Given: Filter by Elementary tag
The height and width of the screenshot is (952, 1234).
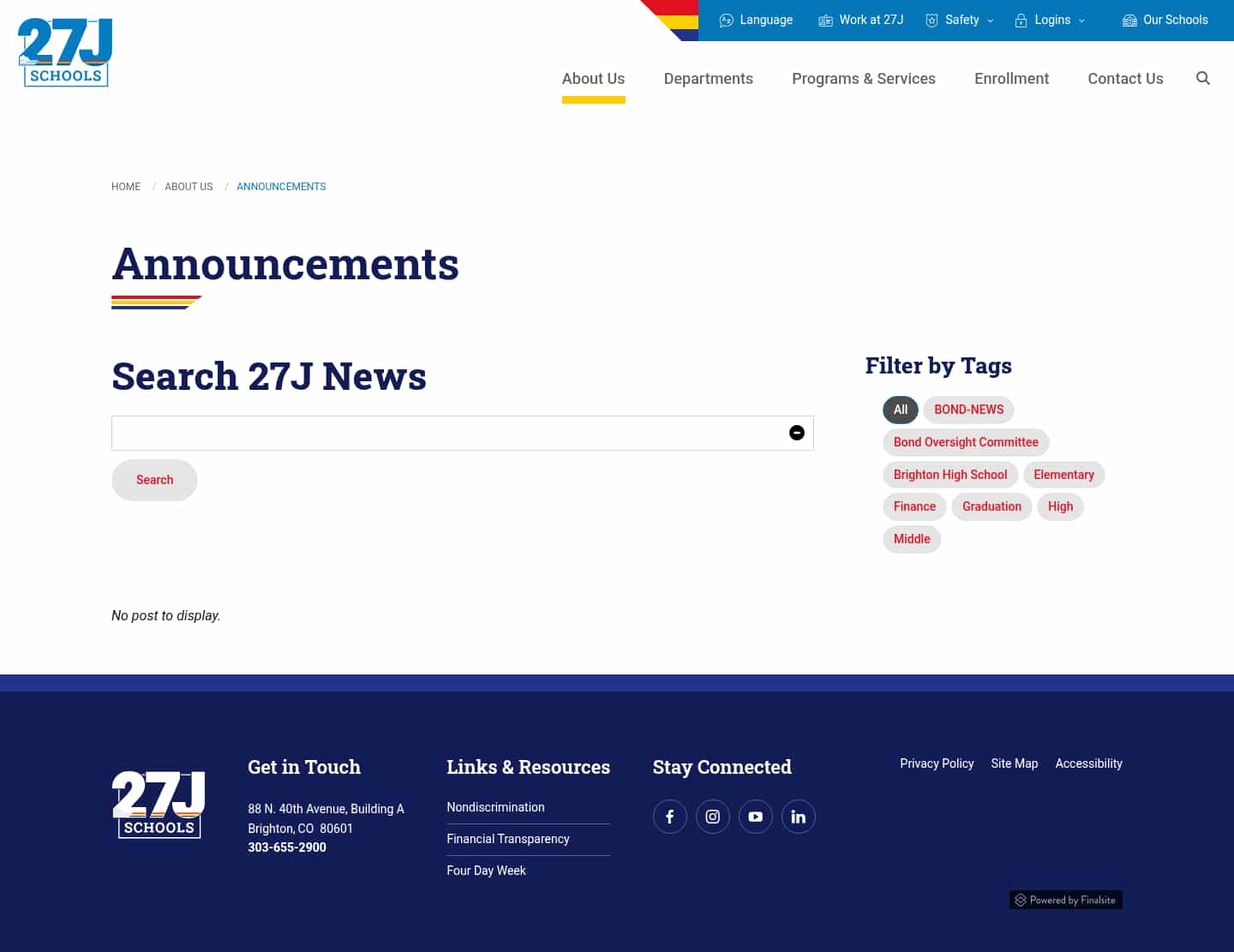Looking at the screenshot, I should coord(1063,475).
